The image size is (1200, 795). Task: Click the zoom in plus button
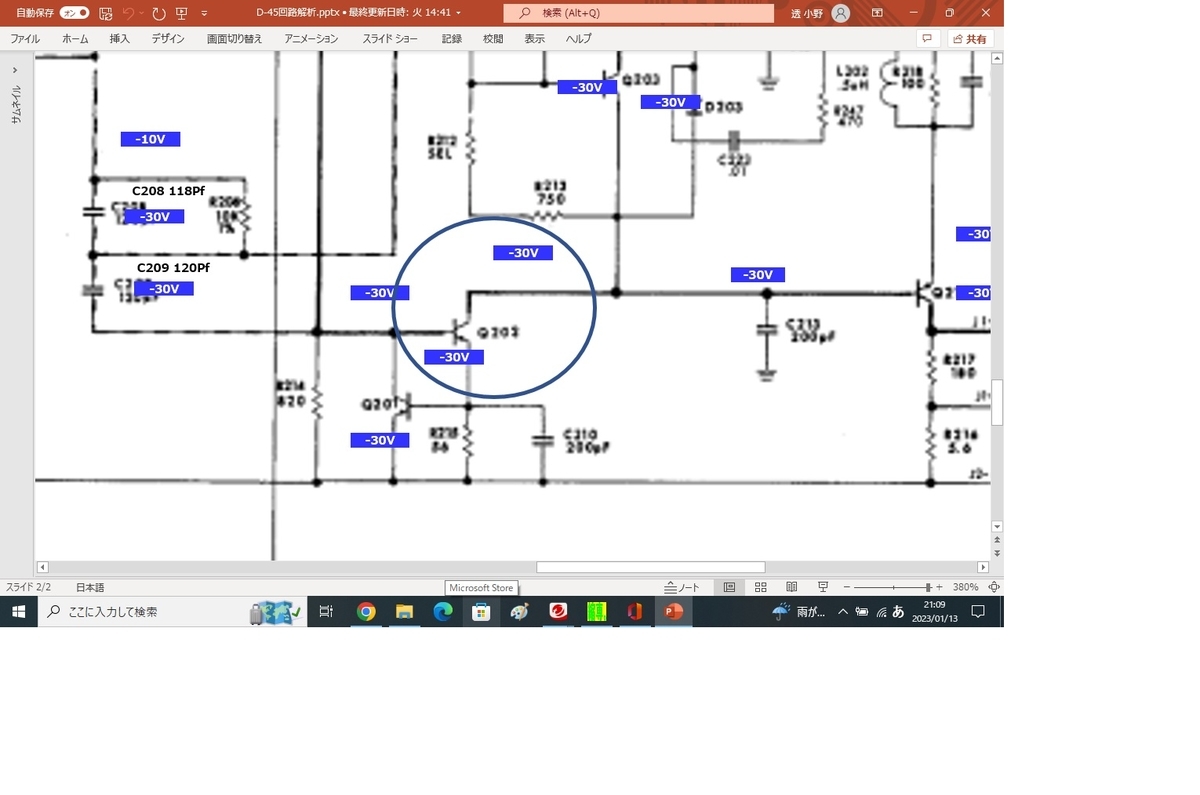[940, 587]
